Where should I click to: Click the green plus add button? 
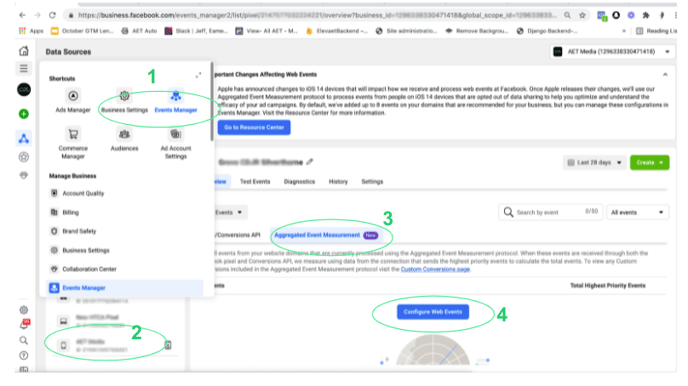pyautogui.click(x=24, y=114)
